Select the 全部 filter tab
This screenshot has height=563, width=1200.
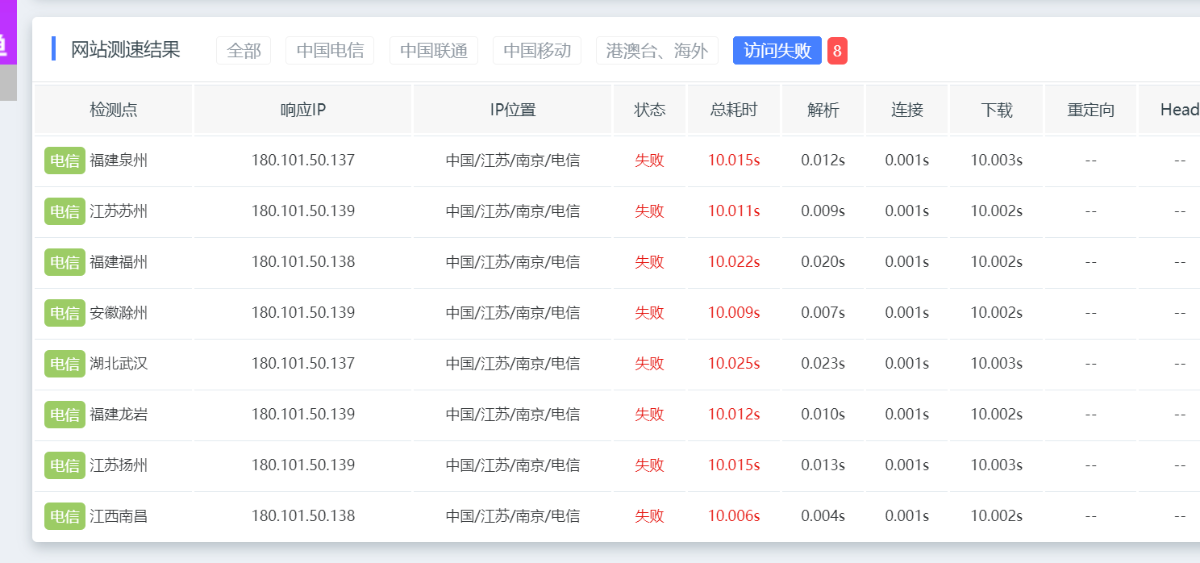coord(244,50)
